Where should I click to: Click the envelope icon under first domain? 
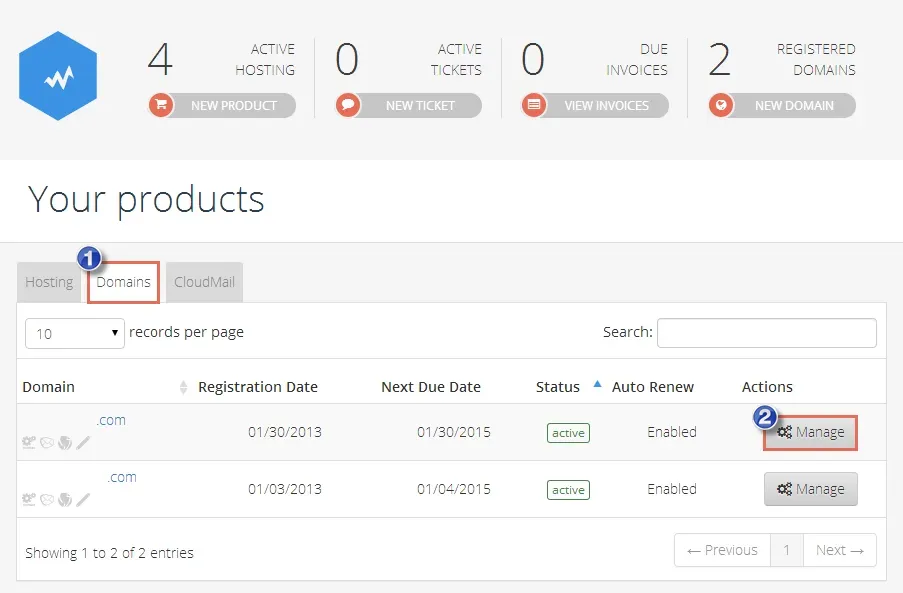pyautogui.click(x=47, y=442)
